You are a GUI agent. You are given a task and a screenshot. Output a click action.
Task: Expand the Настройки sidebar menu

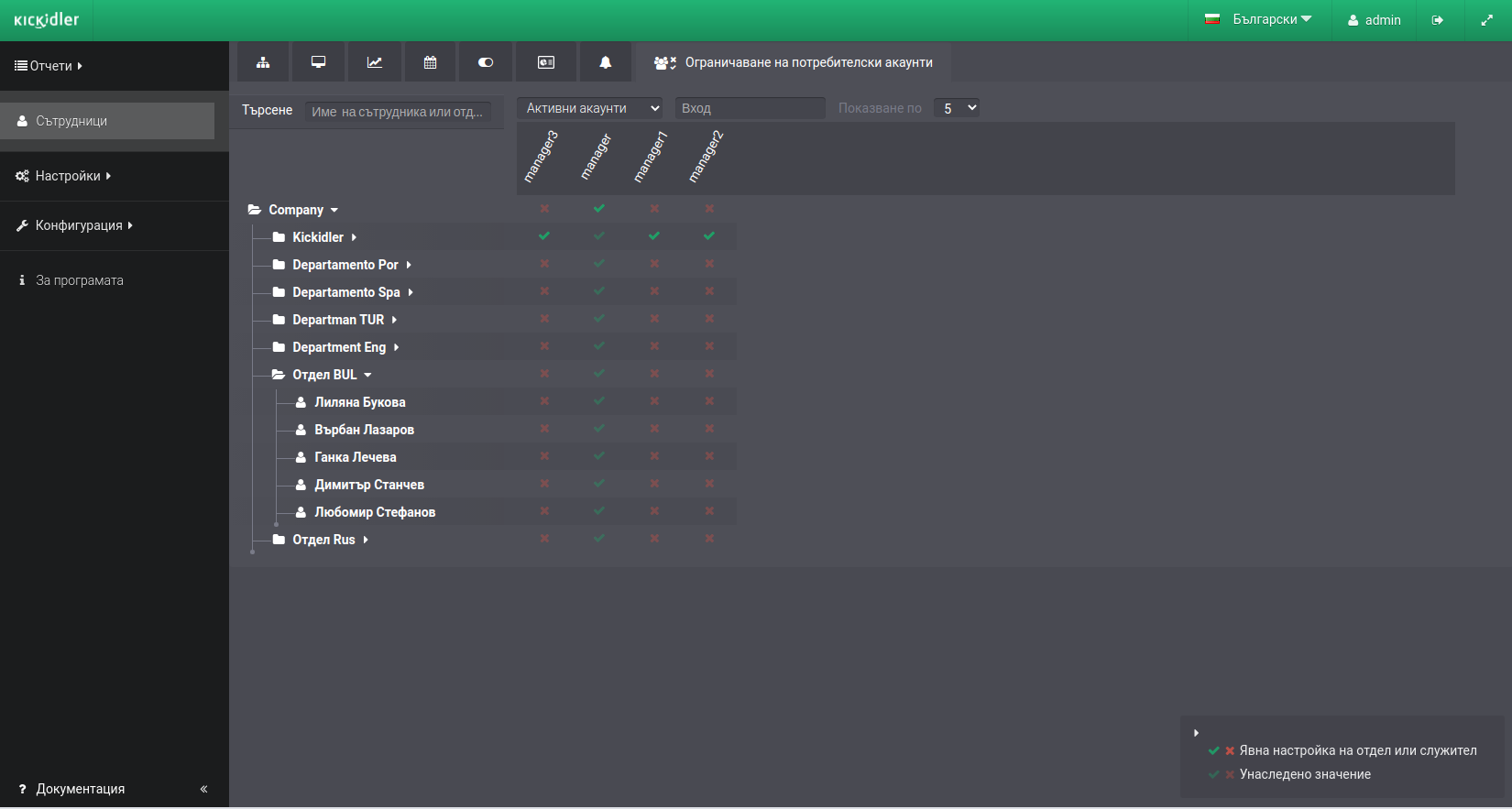coord(63,176)
